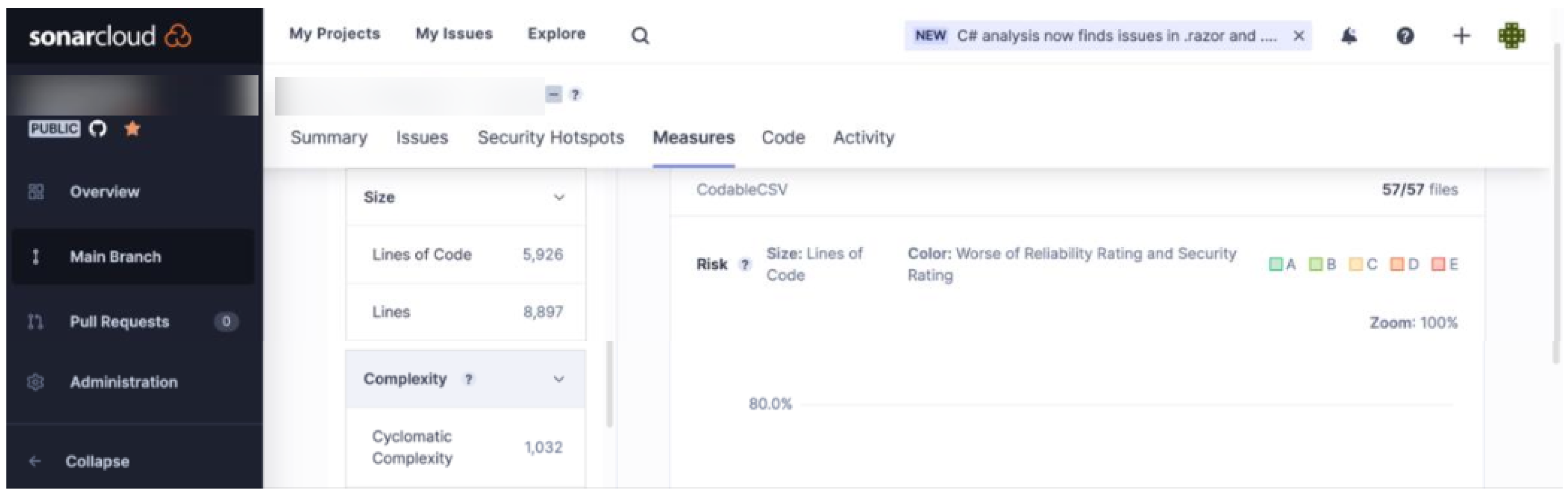Open the user avatar menu

point(1511,36)
